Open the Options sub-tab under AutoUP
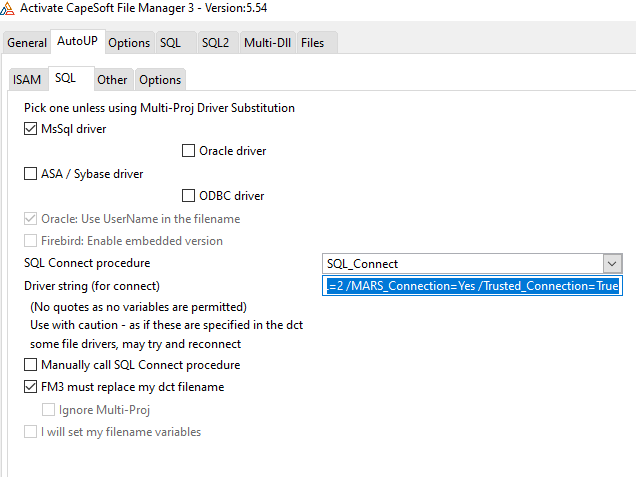 click(x=160, y=80)
